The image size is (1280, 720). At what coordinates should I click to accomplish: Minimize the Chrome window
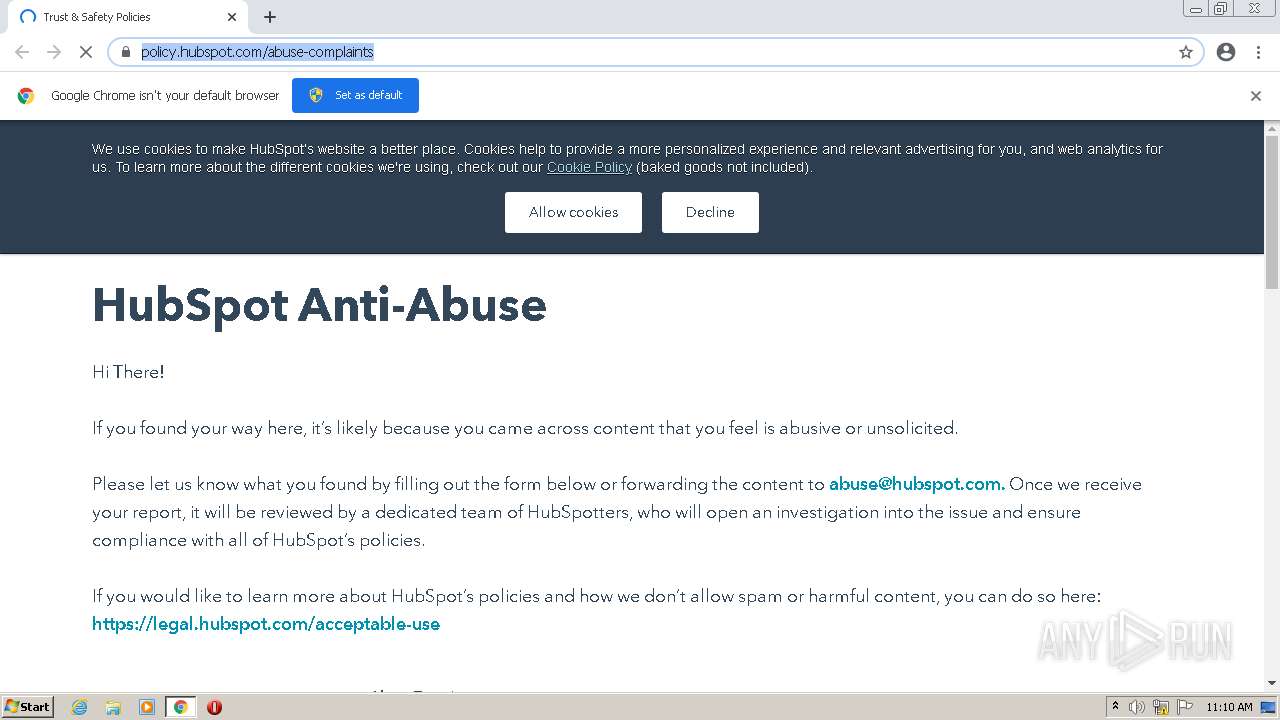(x=1196, y=9)
